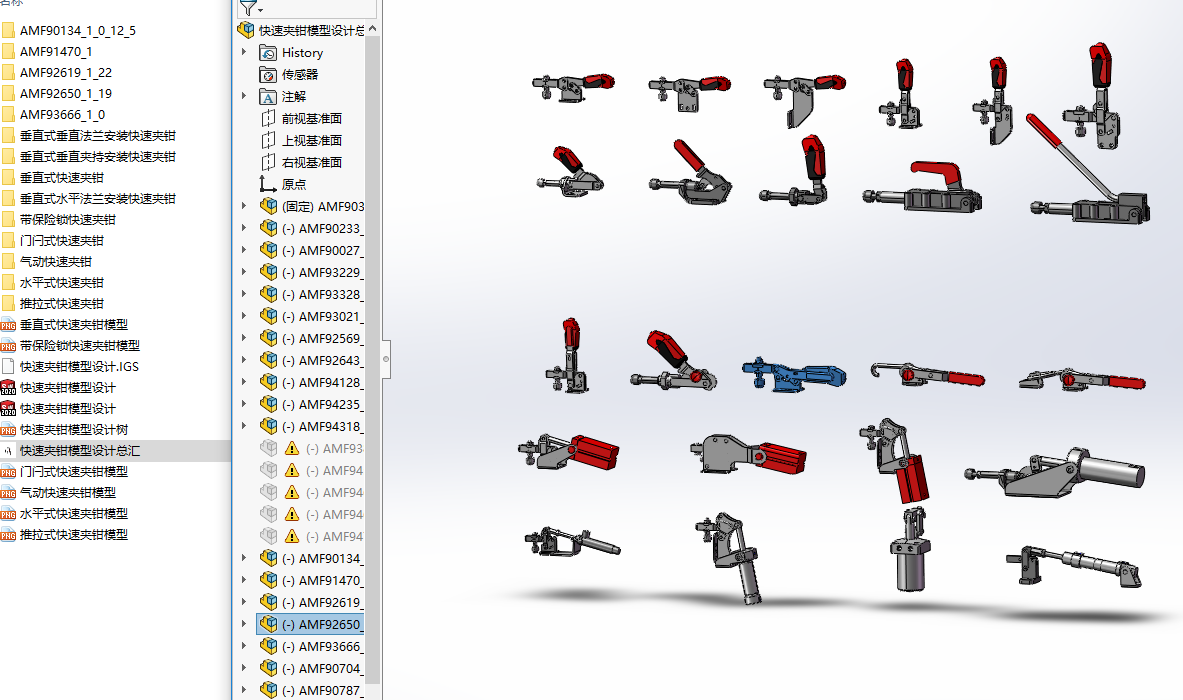Screen dimensions: 1183x700
Task: Expand the AMF90233 component node
Action: pos(244,228)
